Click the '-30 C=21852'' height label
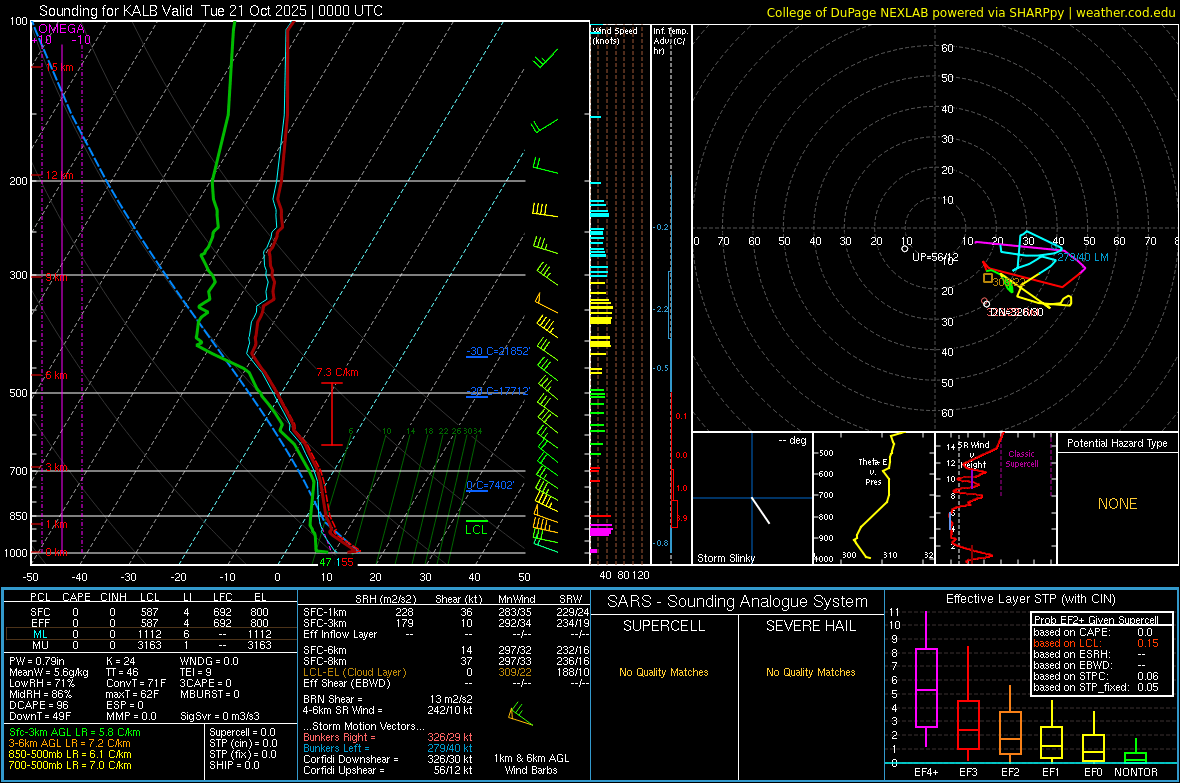Viewport: 1180px width, 783px height. (x=498, y=351)
